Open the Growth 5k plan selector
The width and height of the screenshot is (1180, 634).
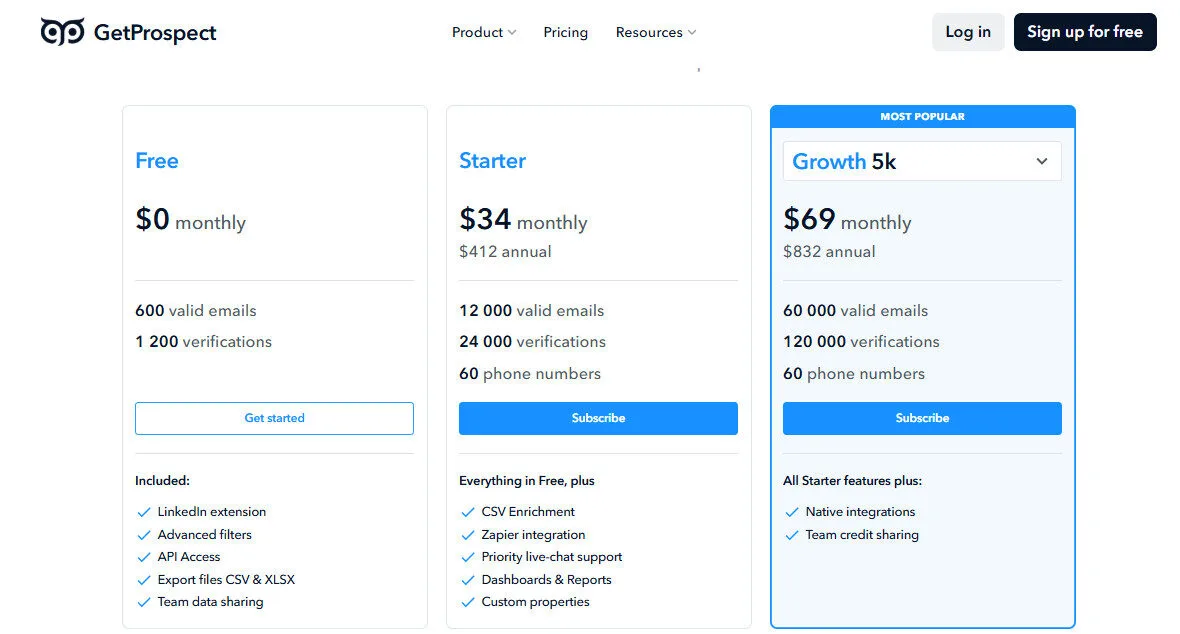(921, 161)
